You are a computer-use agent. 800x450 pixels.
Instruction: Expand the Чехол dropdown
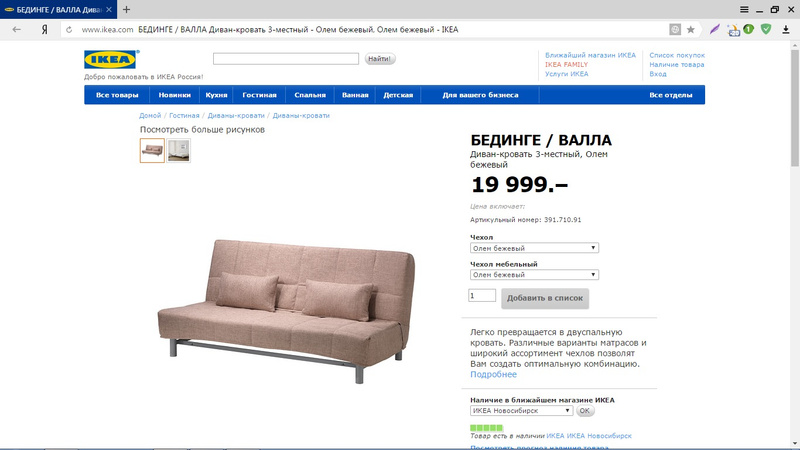(x=534, y=248)
